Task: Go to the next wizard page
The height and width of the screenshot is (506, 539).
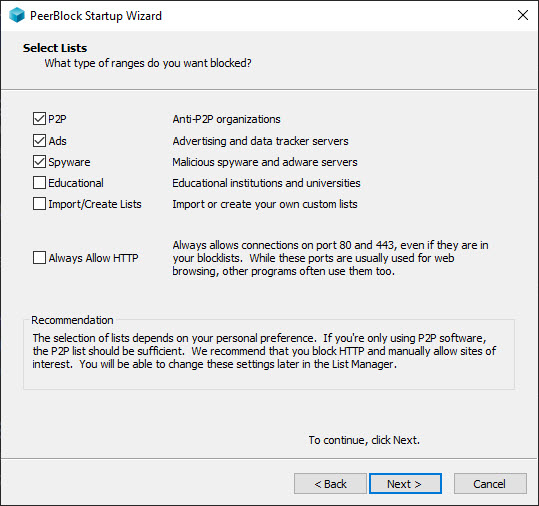Action: point(405,484)
